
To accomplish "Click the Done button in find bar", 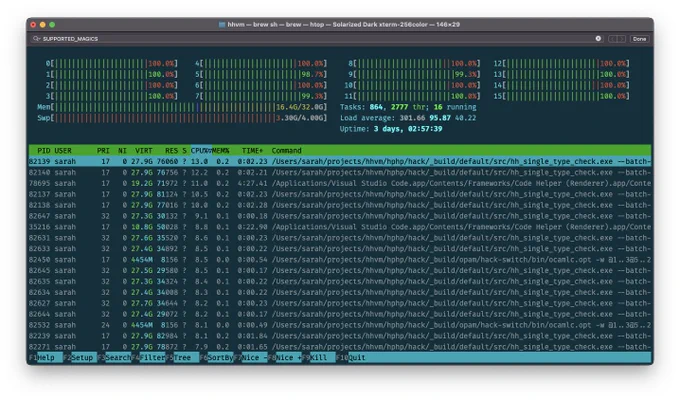I will pos(639,39).
